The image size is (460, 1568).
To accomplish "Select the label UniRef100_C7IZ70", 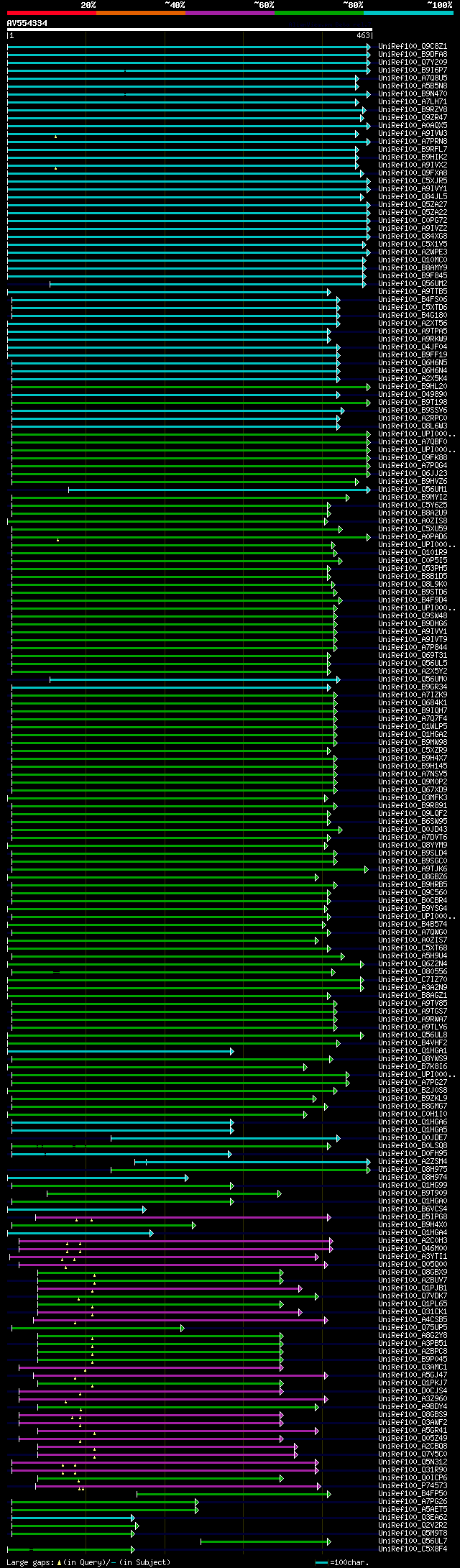I will point(413,980).
